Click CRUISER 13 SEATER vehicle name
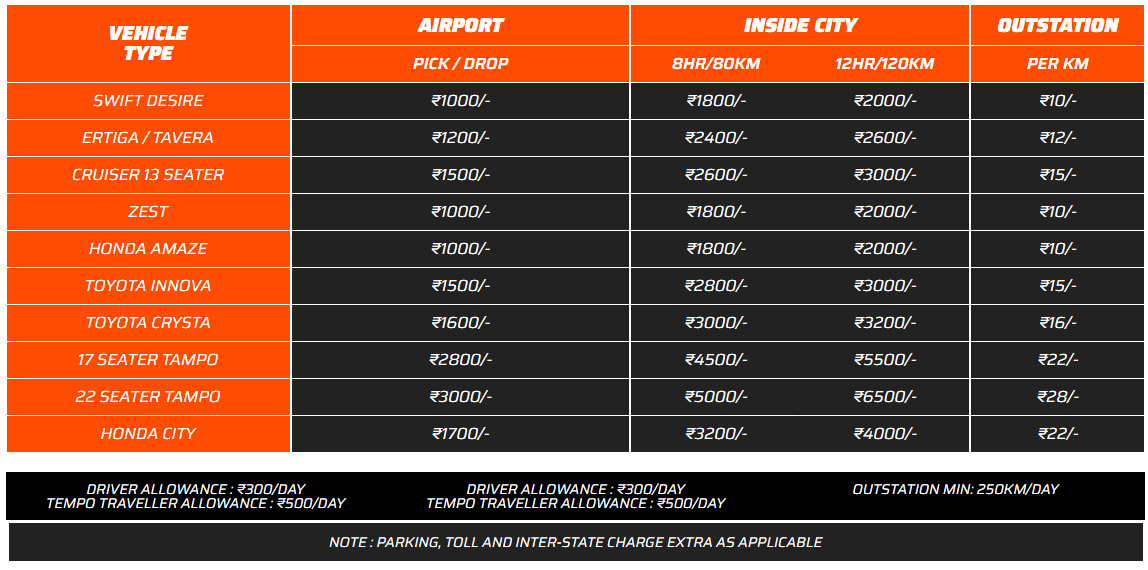Screen dimensions: 1148x570 pyautogui.click(x=149, y=175)
